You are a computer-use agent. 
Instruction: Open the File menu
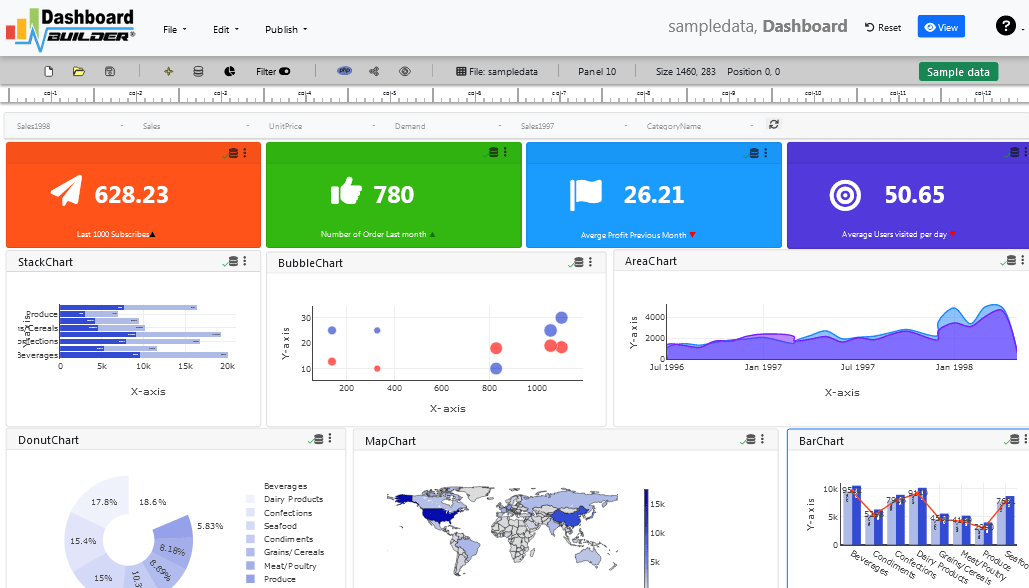click(x=174, y=29)
